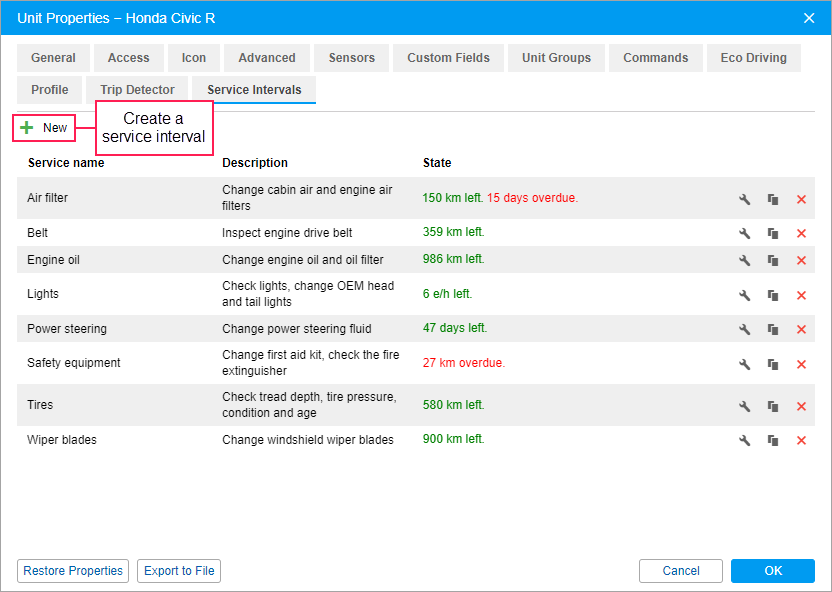The height and width of the screenshot is (592, 832).
Task: Click the green plus New button
Action: pos(44,128)
